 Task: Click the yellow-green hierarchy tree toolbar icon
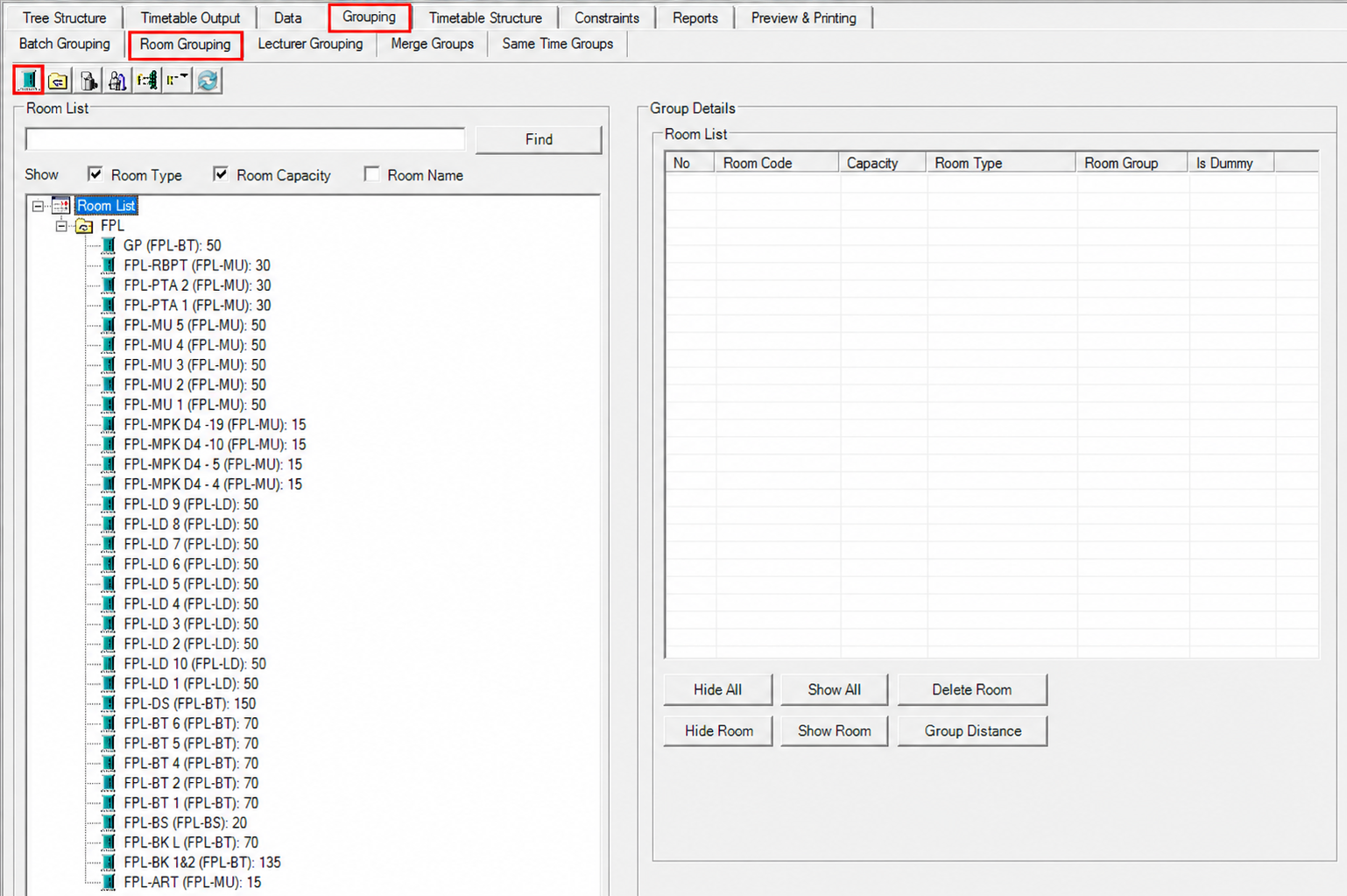point(147,81)
